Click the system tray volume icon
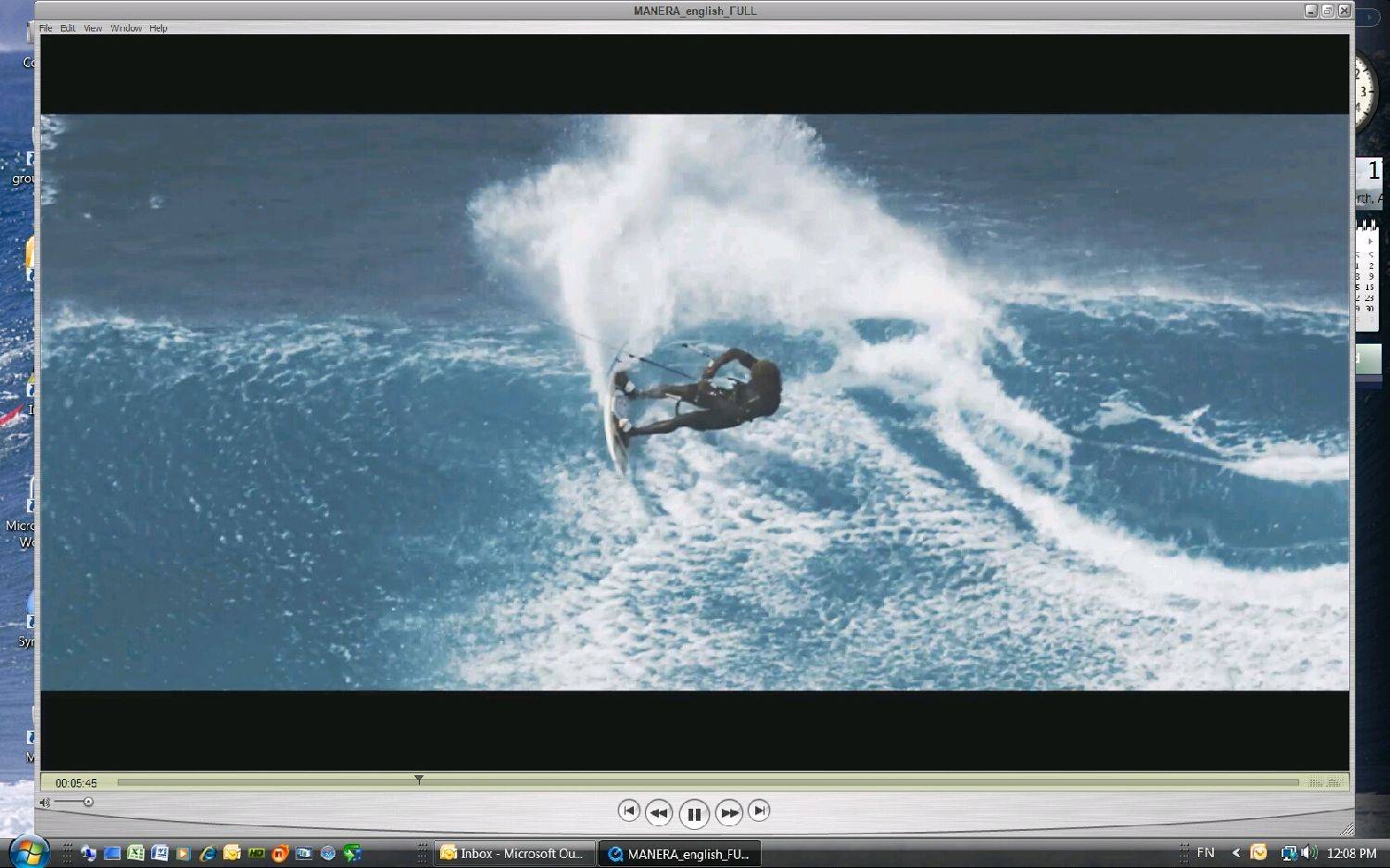Image resolution: width=1390 pixels, height=868 pixels. click(x=1308, y=853)
